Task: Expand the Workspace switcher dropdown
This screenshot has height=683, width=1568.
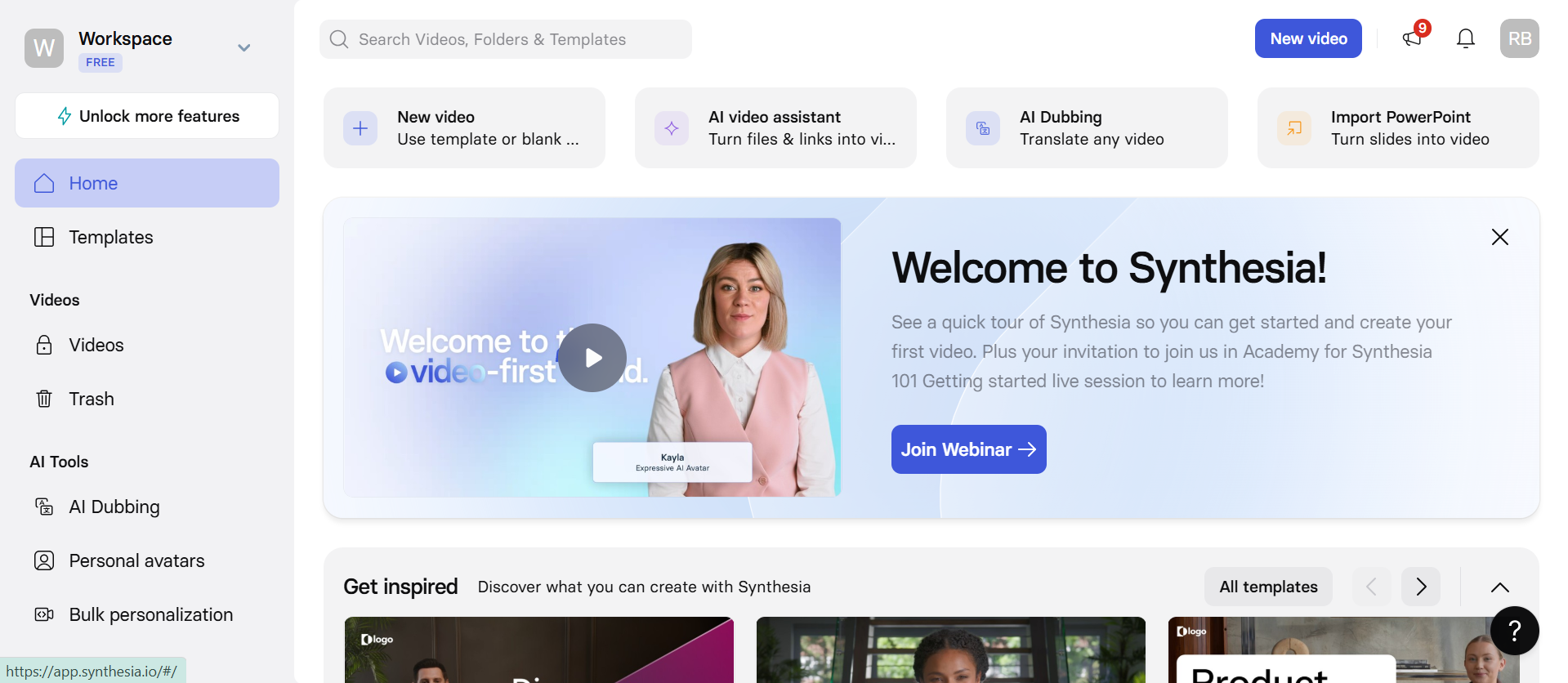Action: point(243,47)
